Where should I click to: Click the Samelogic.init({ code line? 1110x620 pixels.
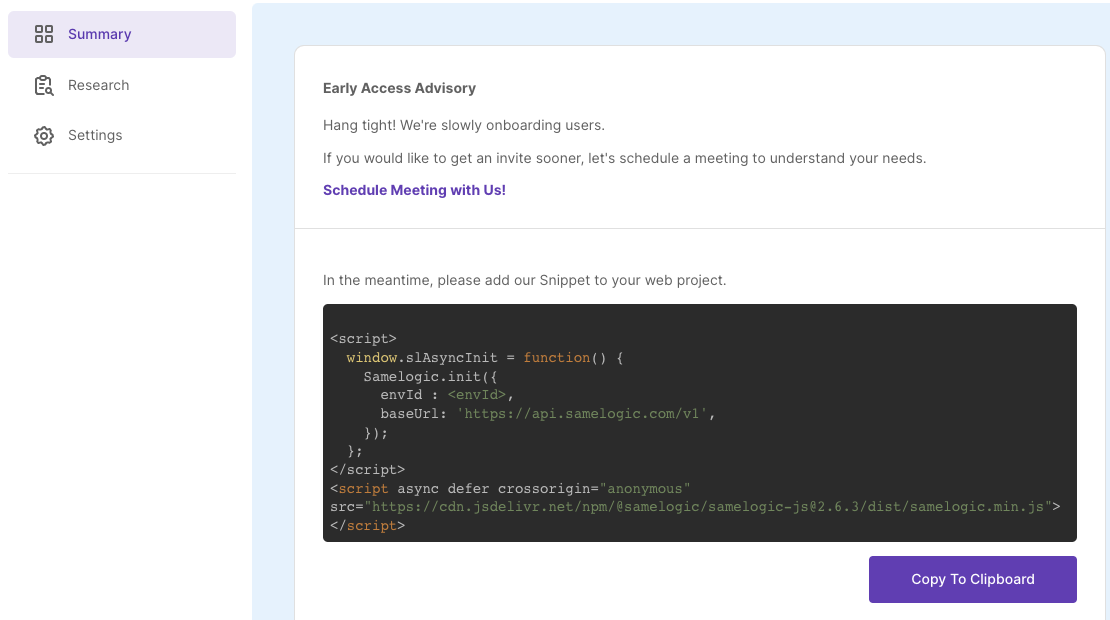tap(430, 377)
